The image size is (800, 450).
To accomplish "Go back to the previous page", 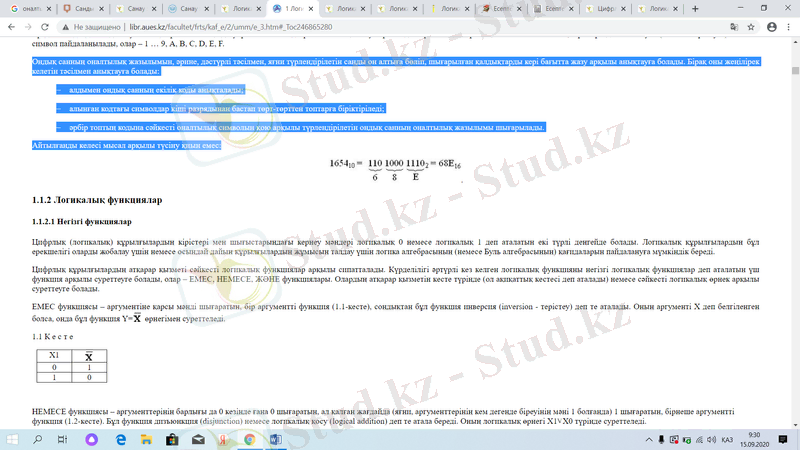I will (x=11, y=27).
